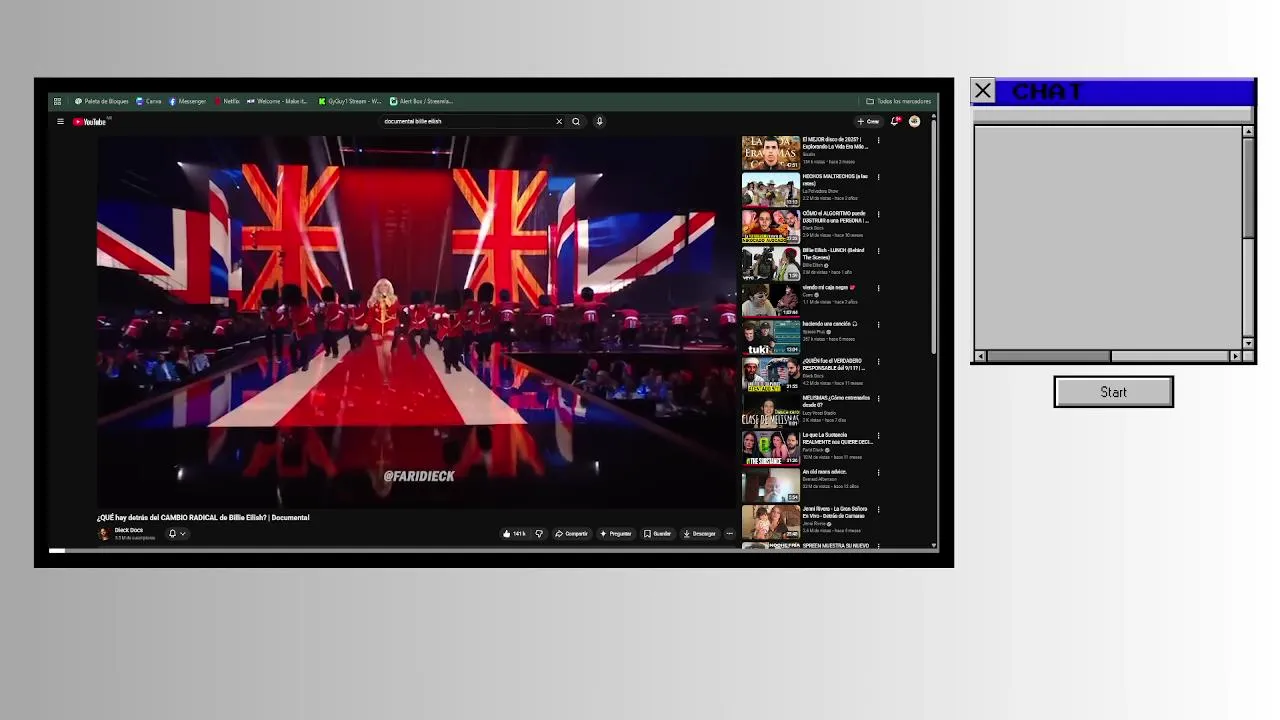Click the Start button under chat
Screen dimensions: 1280x720
1113,392
